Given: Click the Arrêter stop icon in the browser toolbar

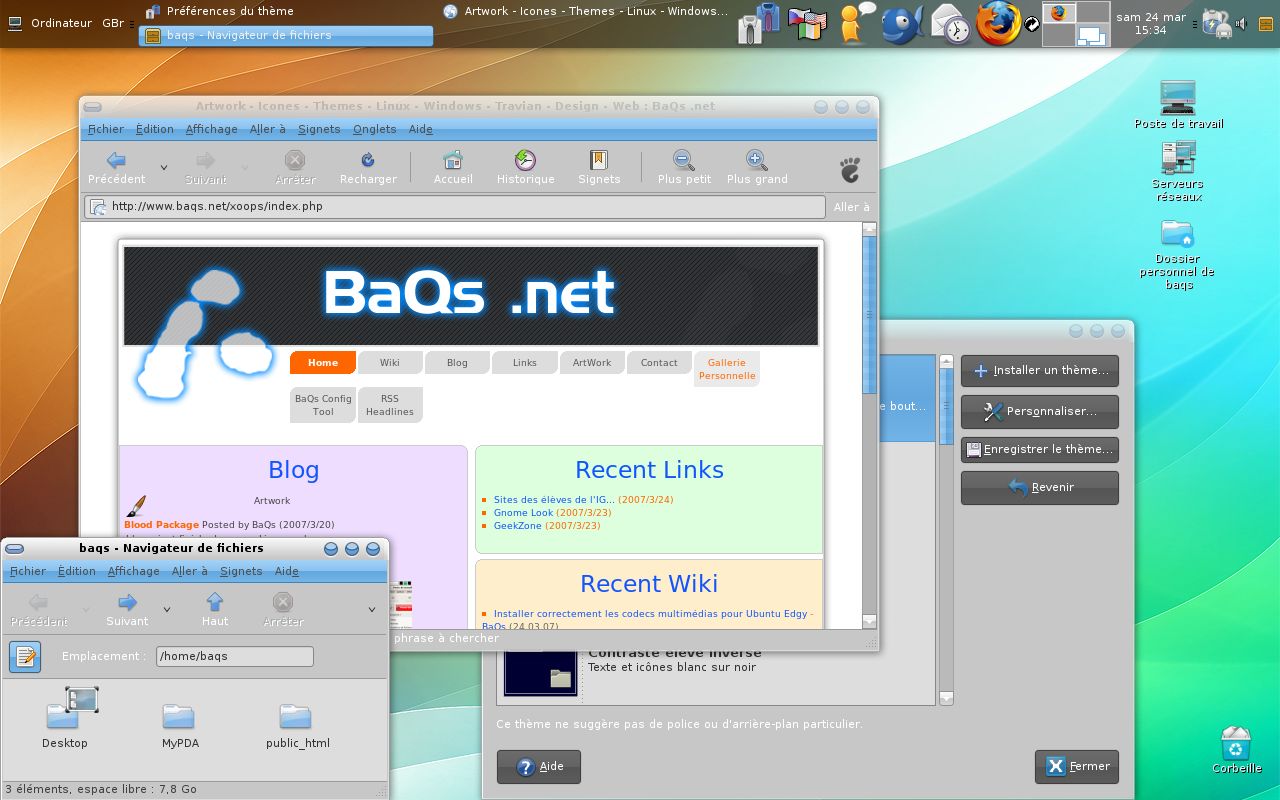Looking at the screenshot, I should [294, 160].
